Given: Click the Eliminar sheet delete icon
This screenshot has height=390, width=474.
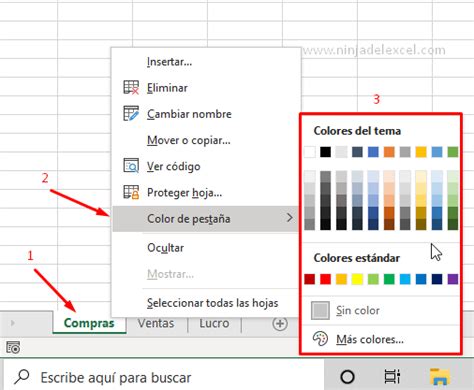Looking at the screenshot, I should 131,87.
